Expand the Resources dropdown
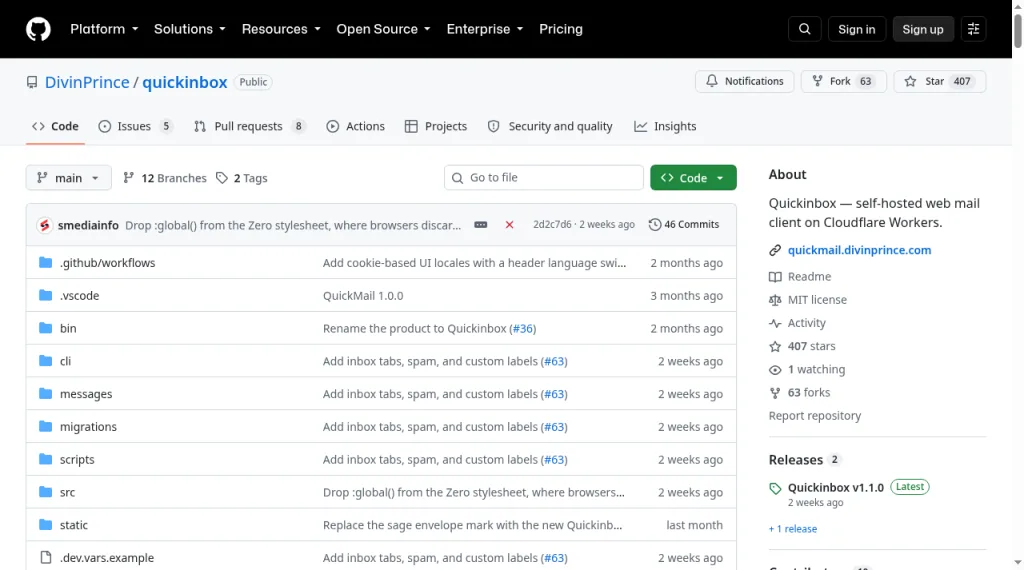The image size is (1024, 570). (x=281, y=29)
